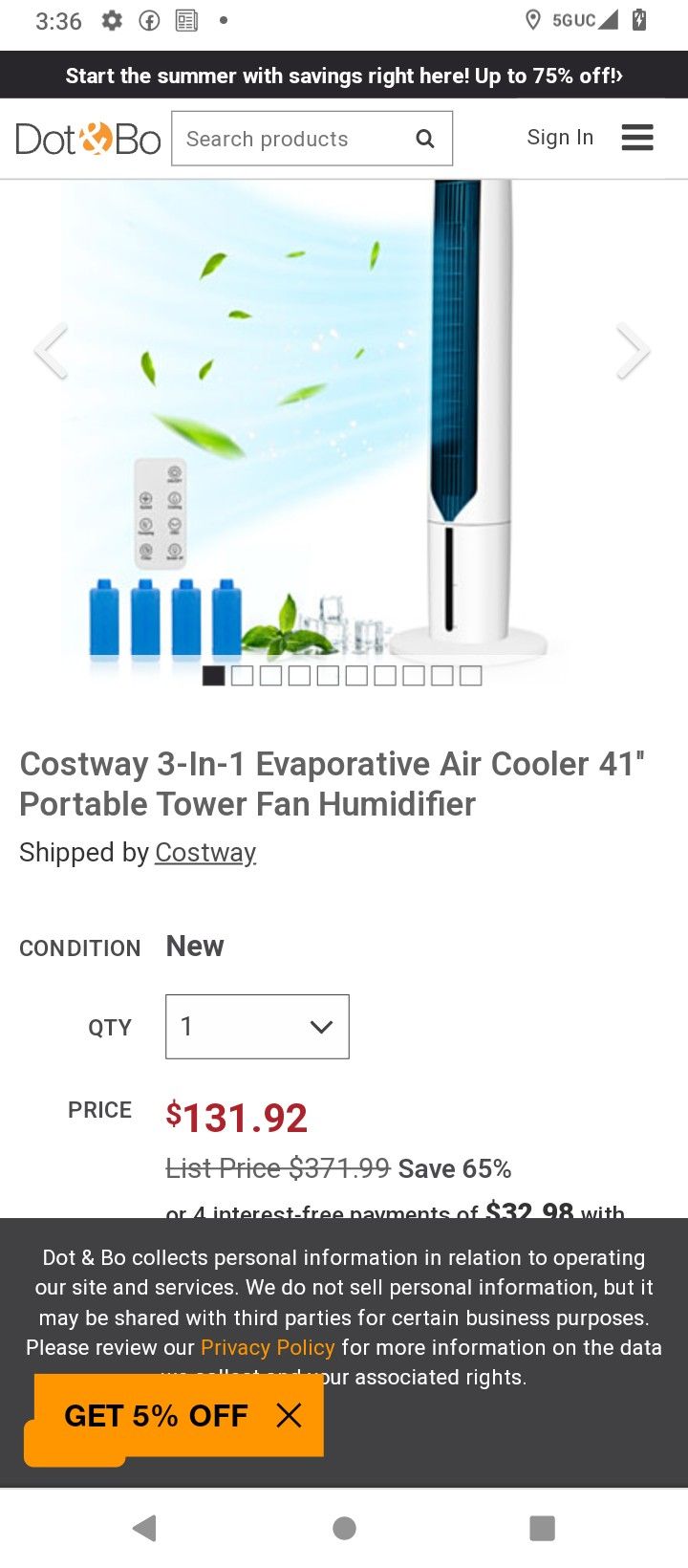Open the Privacy Policy link

(x=268, y=1347)
